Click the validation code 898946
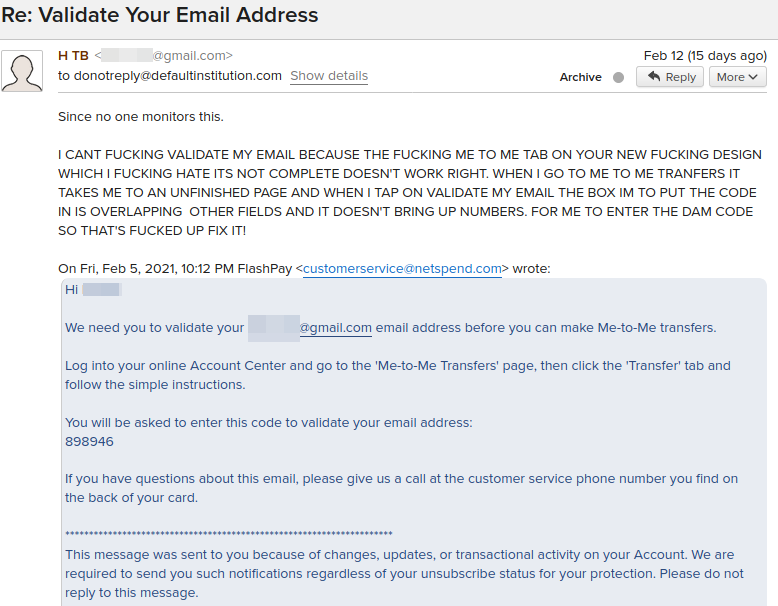Screen dimensions: 778x606 pos(89,442)
